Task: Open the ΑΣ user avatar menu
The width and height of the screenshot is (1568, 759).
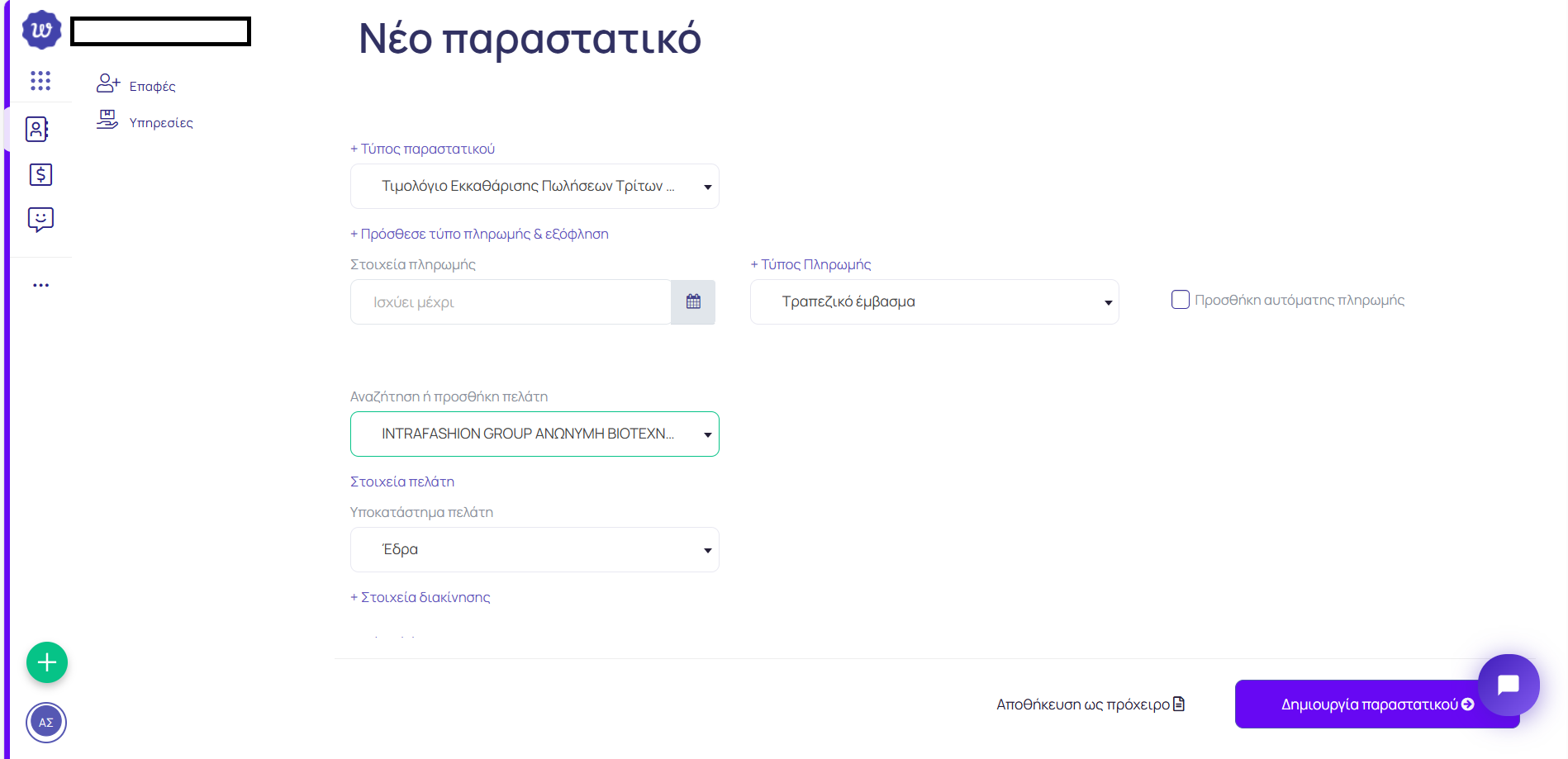Action: tap(46, 723)
